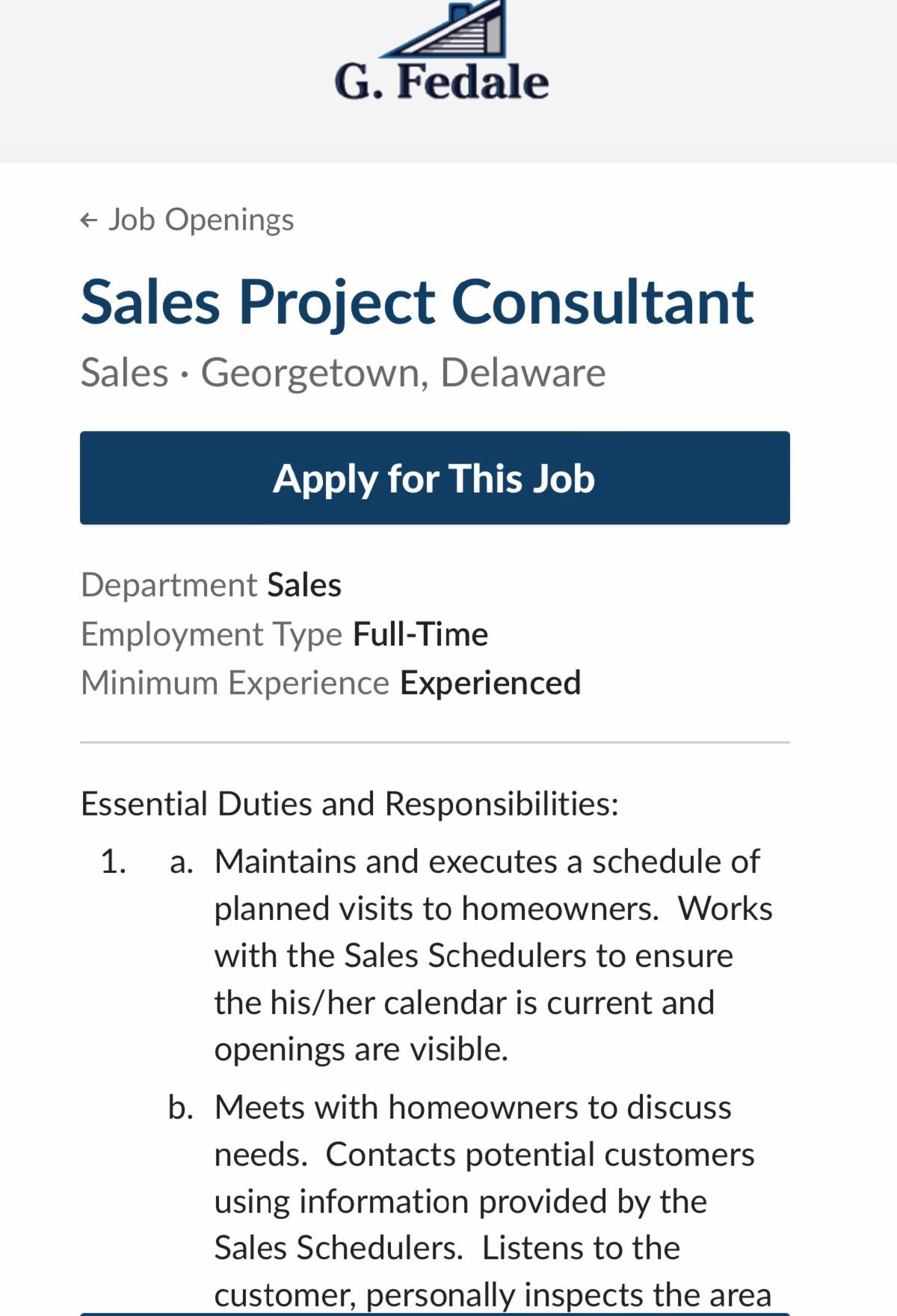Select the Georgetown, Delaware location text
Image resolution: width=897 pixels, height=1316 pixels.
point(405,372)
